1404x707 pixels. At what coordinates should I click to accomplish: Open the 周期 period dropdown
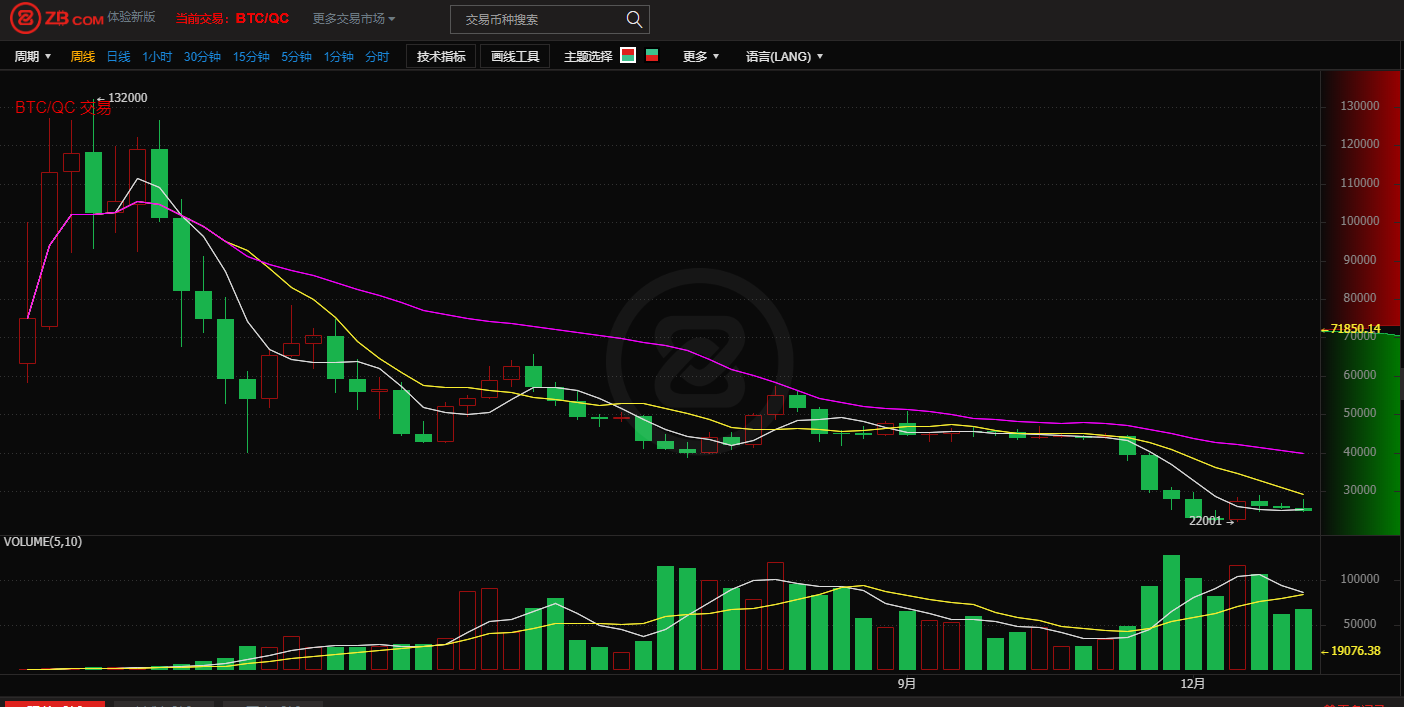[33, 57]
